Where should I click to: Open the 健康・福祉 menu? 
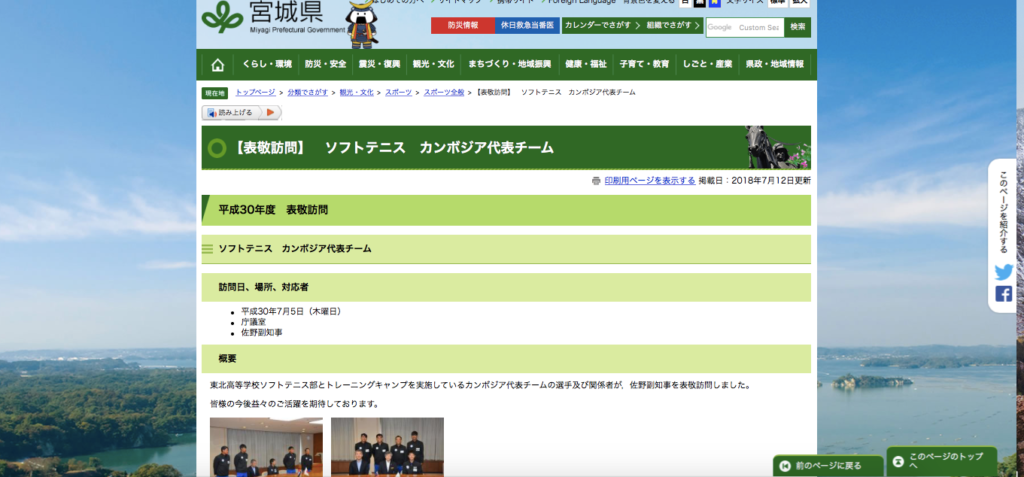coord(586,65)
